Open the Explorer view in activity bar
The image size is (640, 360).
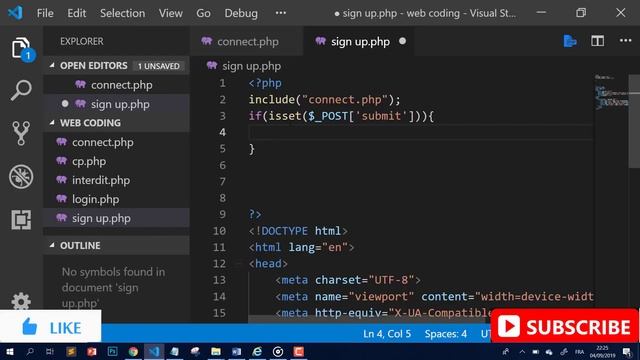pyautogui.click(x=21, y=49)
